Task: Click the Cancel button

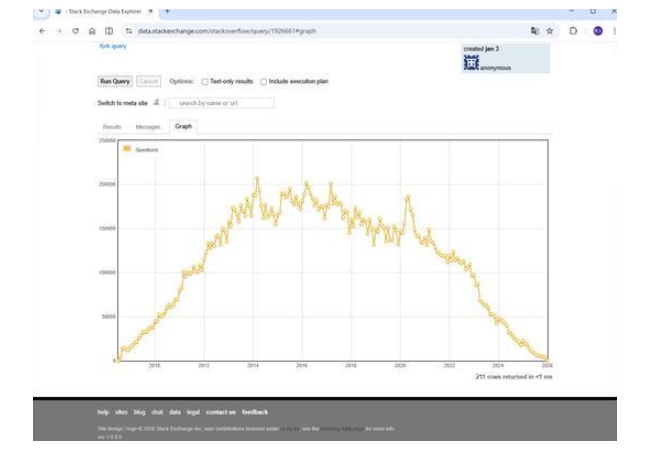Action: pyautogui.click(x=148, y=81)
